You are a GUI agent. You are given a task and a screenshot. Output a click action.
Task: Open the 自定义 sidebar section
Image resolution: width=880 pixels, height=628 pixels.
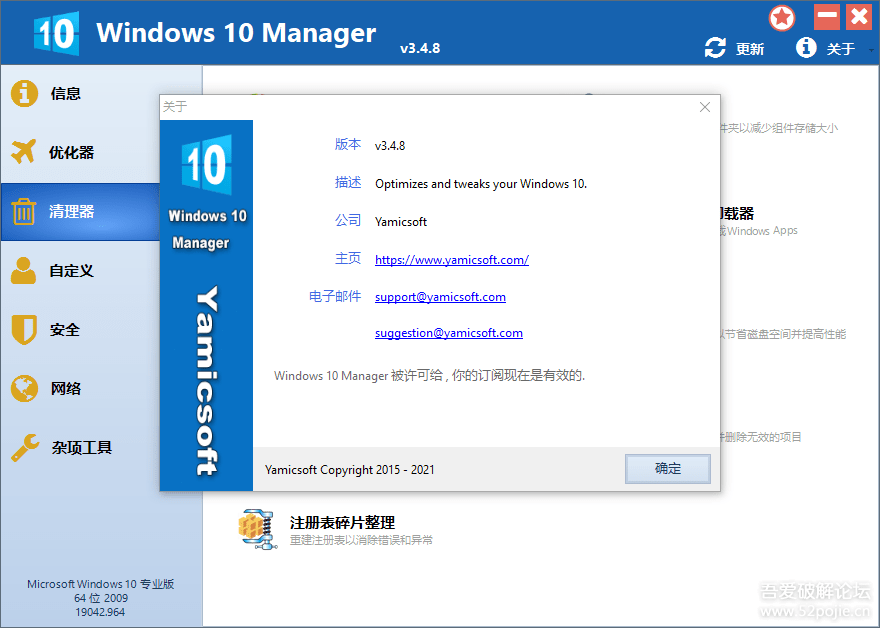(71, 271)
